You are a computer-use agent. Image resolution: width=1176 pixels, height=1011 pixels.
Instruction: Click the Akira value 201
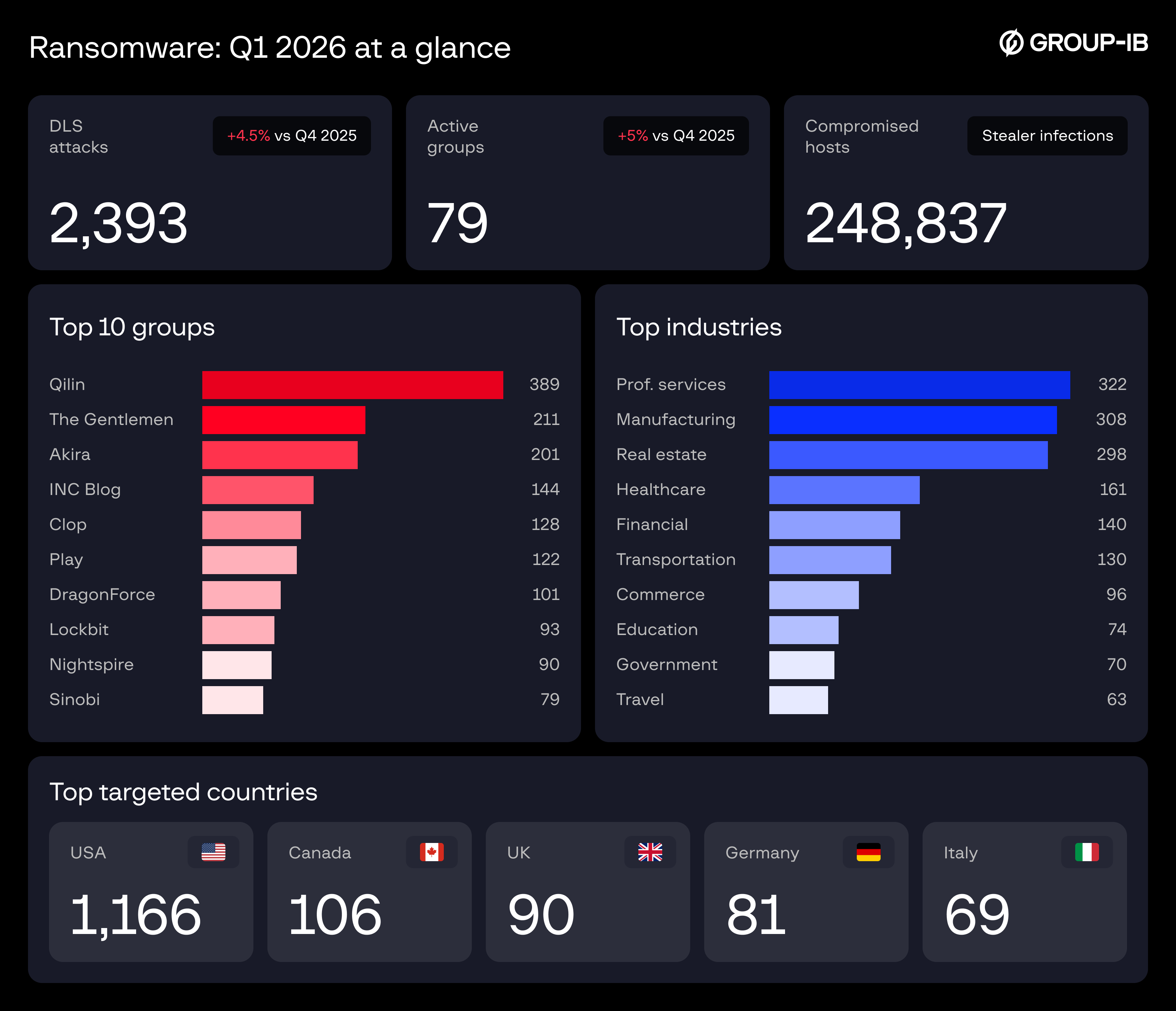coord(545,455)
